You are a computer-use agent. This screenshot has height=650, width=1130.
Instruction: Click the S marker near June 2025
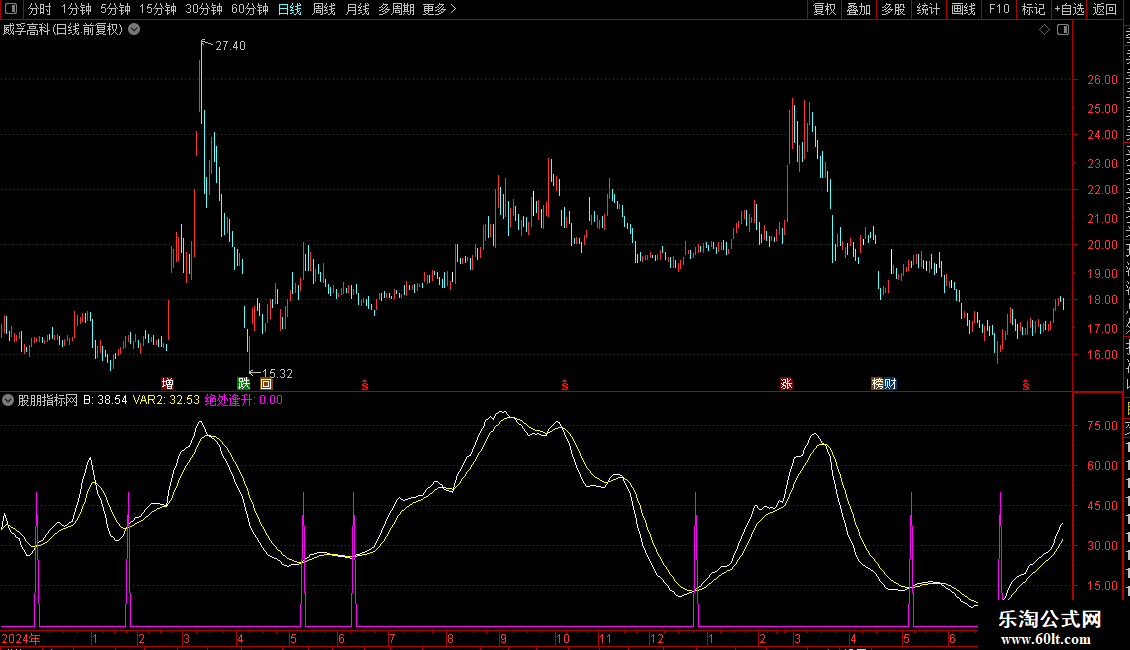pyautogui.click(x=1026, y=386)
